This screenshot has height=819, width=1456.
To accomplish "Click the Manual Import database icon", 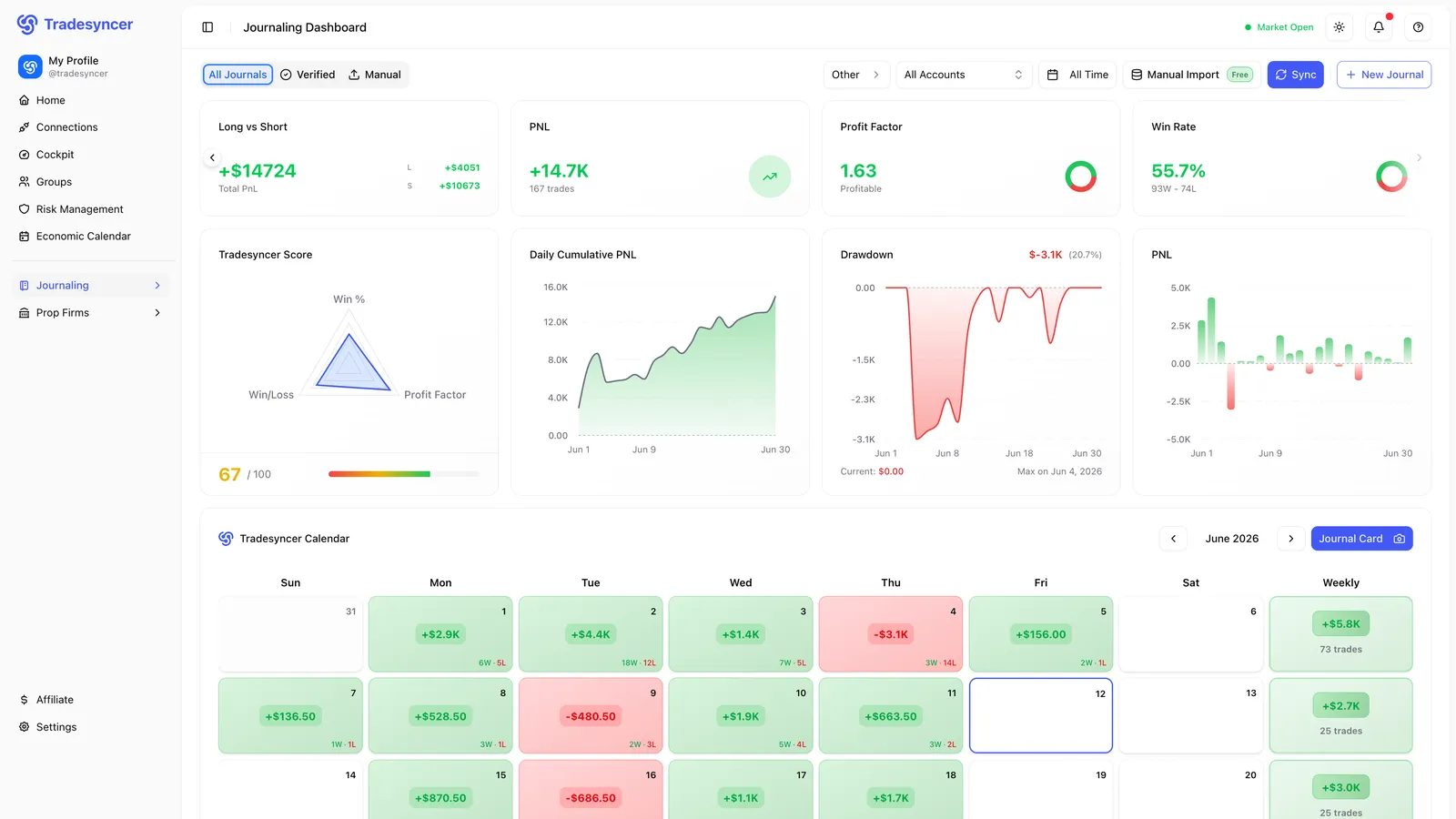I will 1137,75.
